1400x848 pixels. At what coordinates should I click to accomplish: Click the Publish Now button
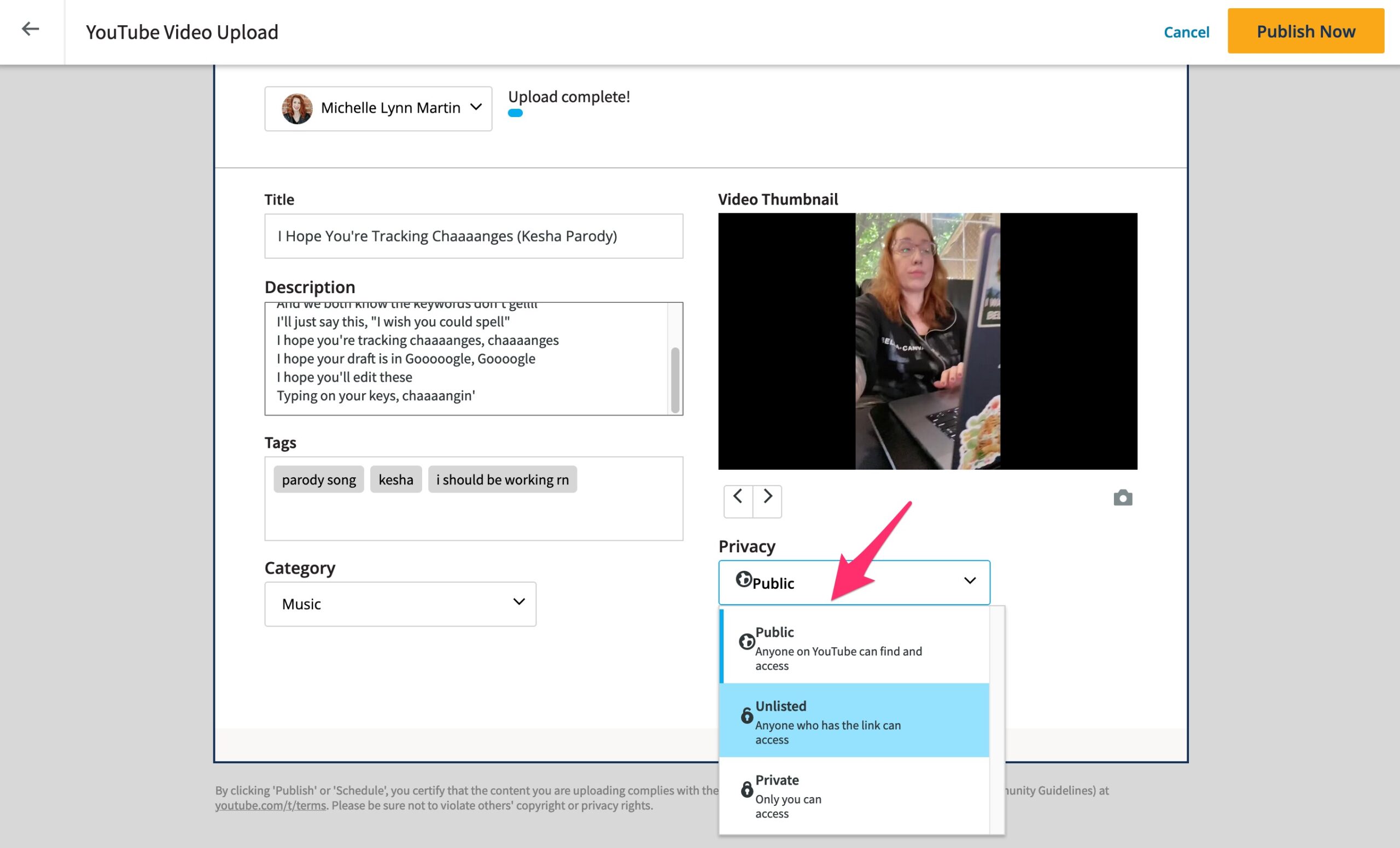tap(1305, 31)
